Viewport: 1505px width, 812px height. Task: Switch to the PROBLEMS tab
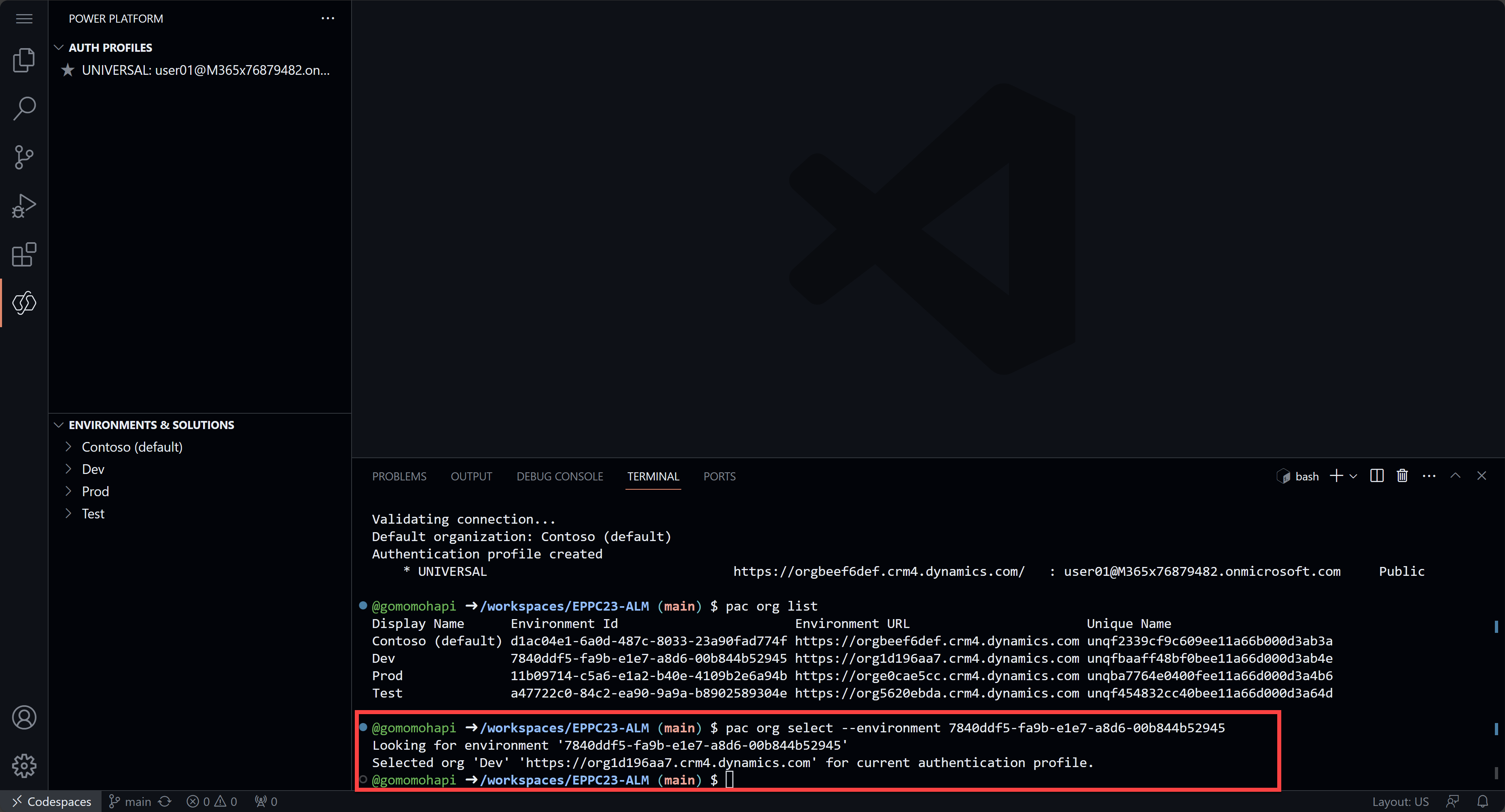coord(399,476)
